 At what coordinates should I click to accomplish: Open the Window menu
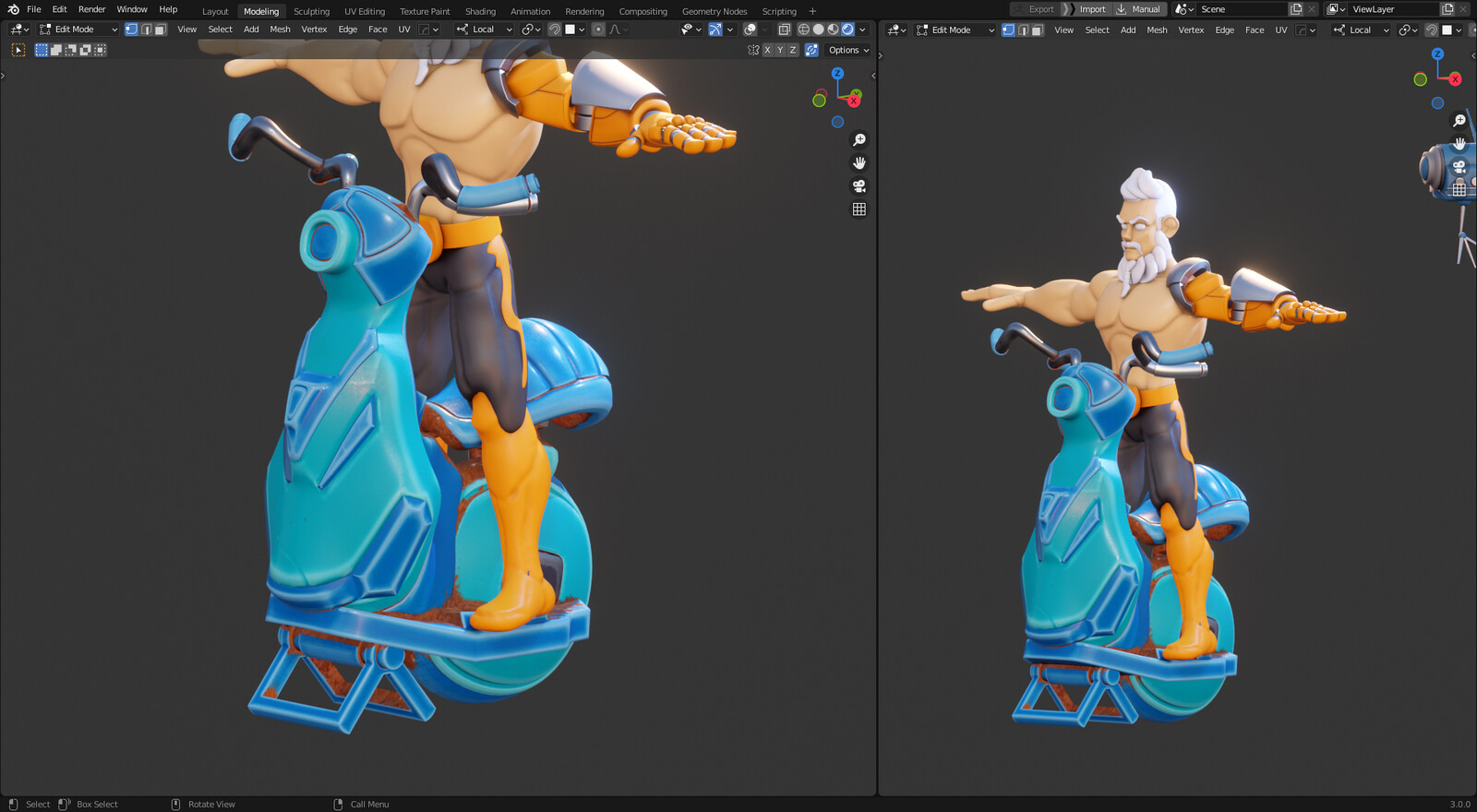pyautogui.click(x=132, y=9)
